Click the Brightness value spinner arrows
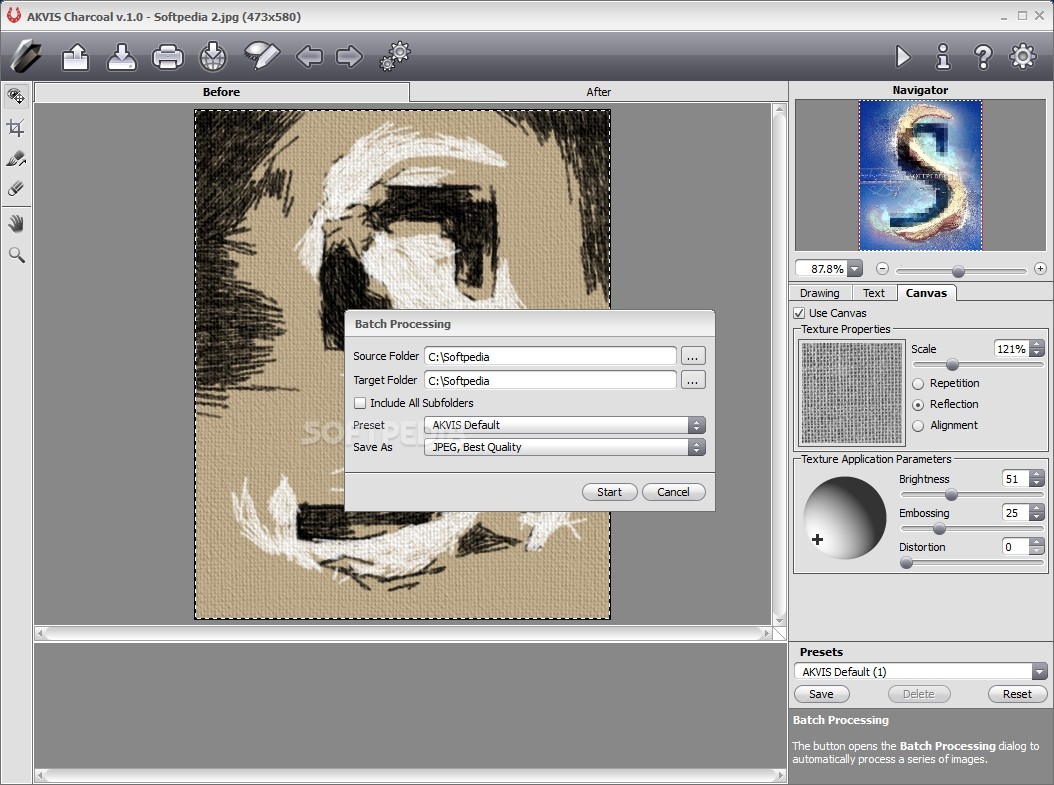This screenshot has height=785, width=1054. click(x=1037, y=479)
